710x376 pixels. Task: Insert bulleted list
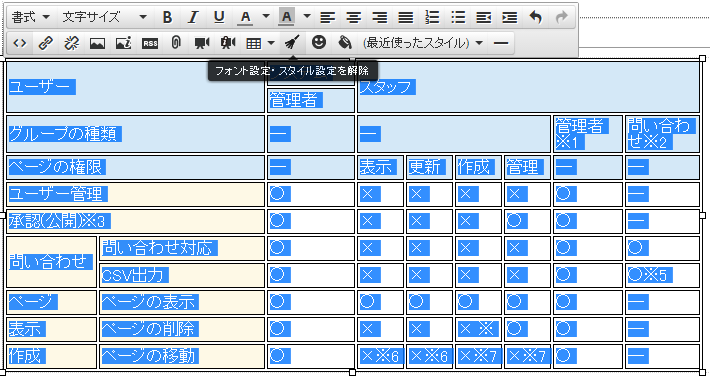point(458,17)
